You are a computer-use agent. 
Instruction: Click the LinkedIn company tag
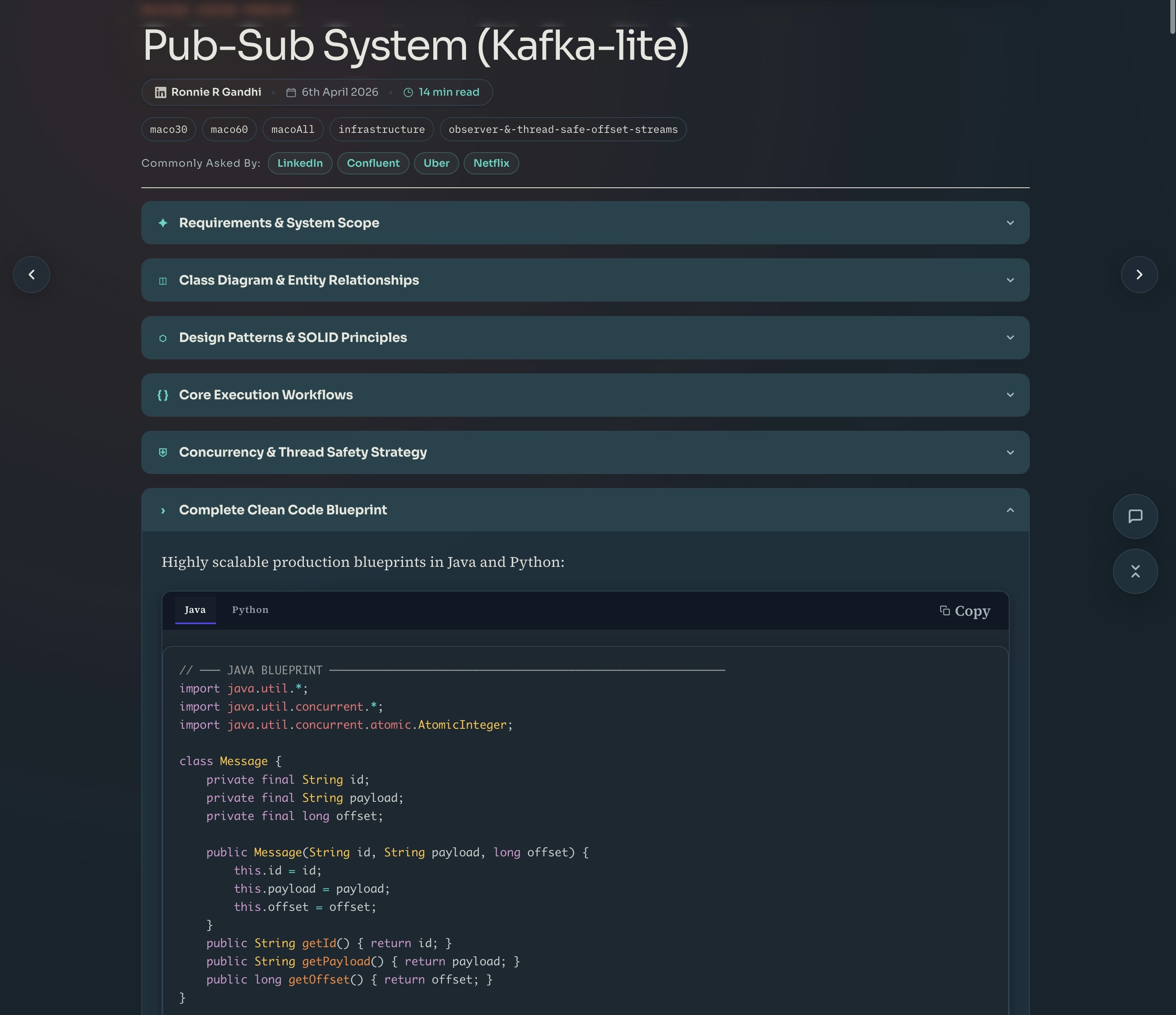click(300, 164)
